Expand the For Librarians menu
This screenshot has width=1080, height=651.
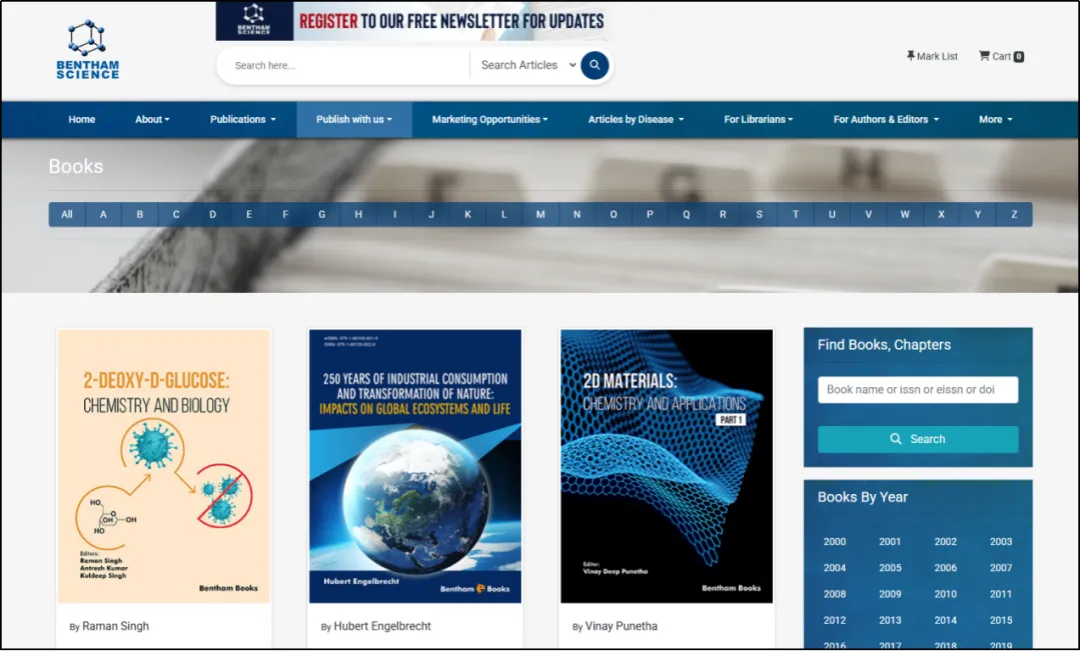tap(758, 119)
